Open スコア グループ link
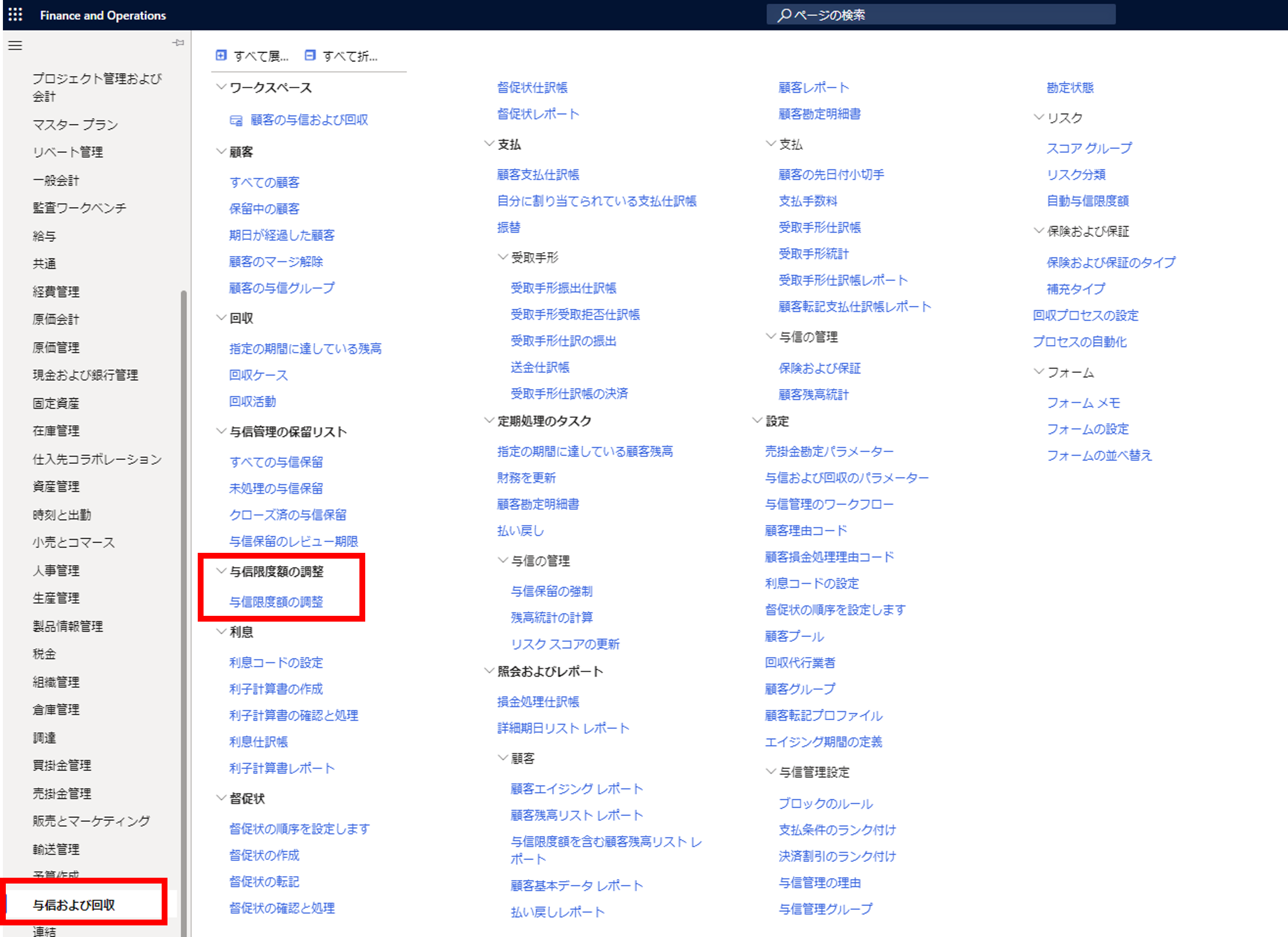The image size is (1288, 937). pos(1089,148)
